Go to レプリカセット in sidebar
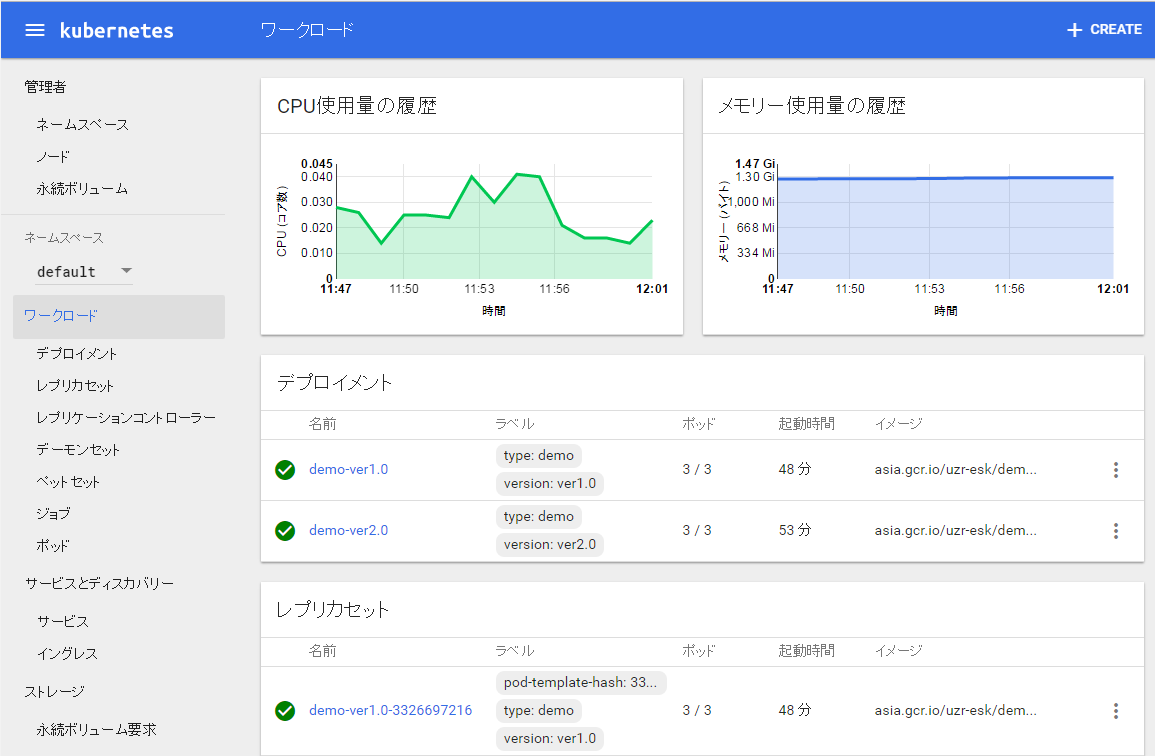Screen dimensions: 1155x756 coord(75,386)
